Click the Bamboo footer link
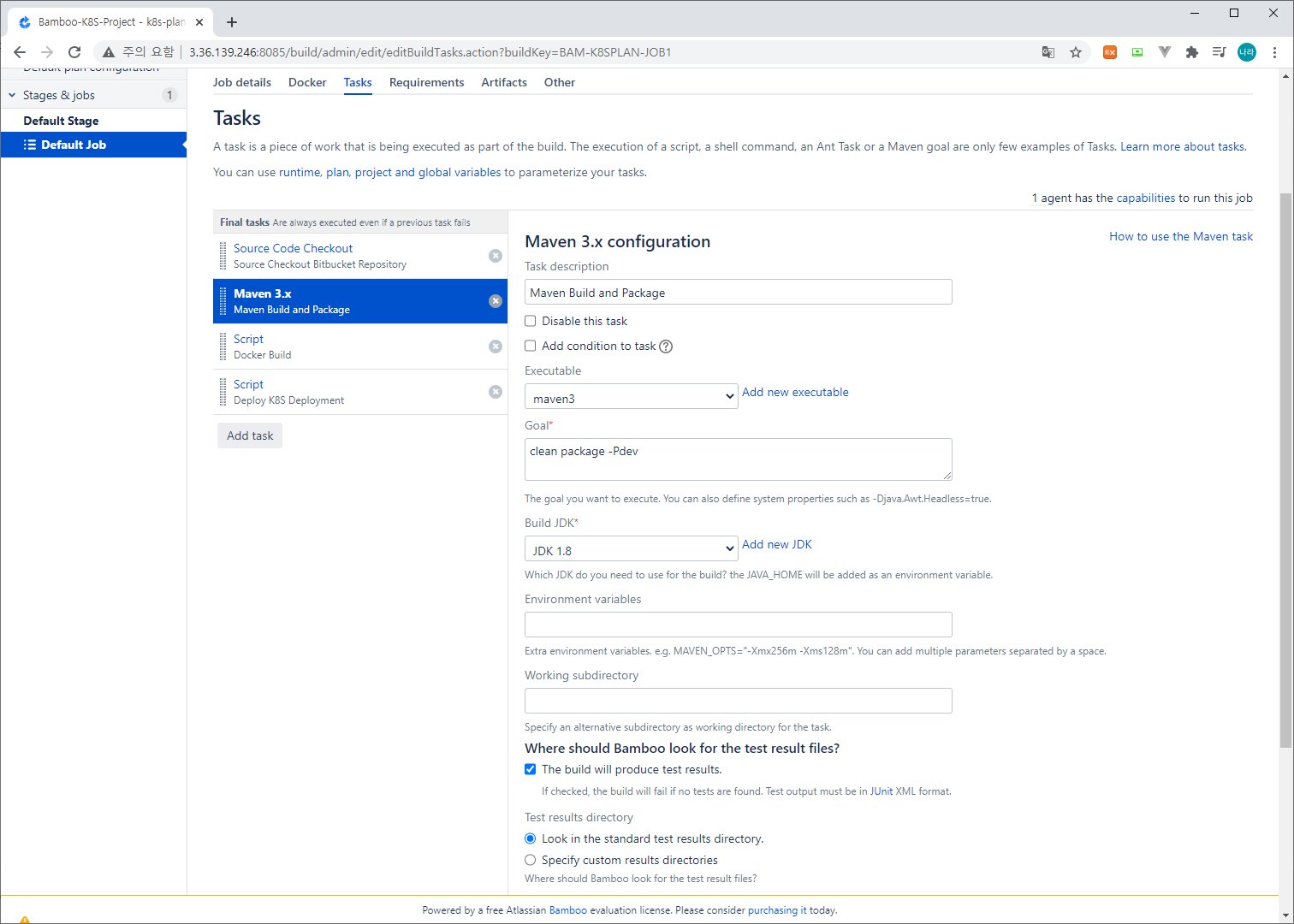The width and height of the screenshot is (1294, 924). coord(568,910)
